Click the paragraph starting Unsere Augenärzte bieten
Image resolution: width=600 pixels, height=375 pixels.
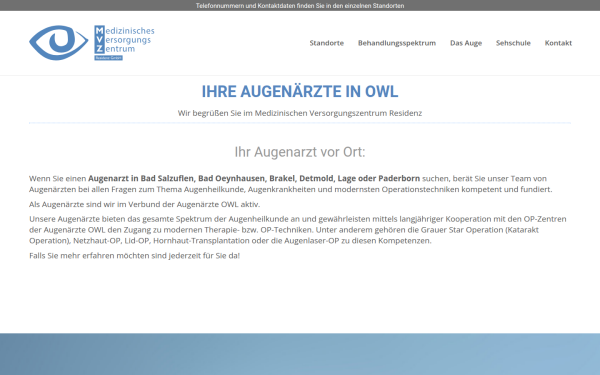pyautogui.click(x=298, y=230)
